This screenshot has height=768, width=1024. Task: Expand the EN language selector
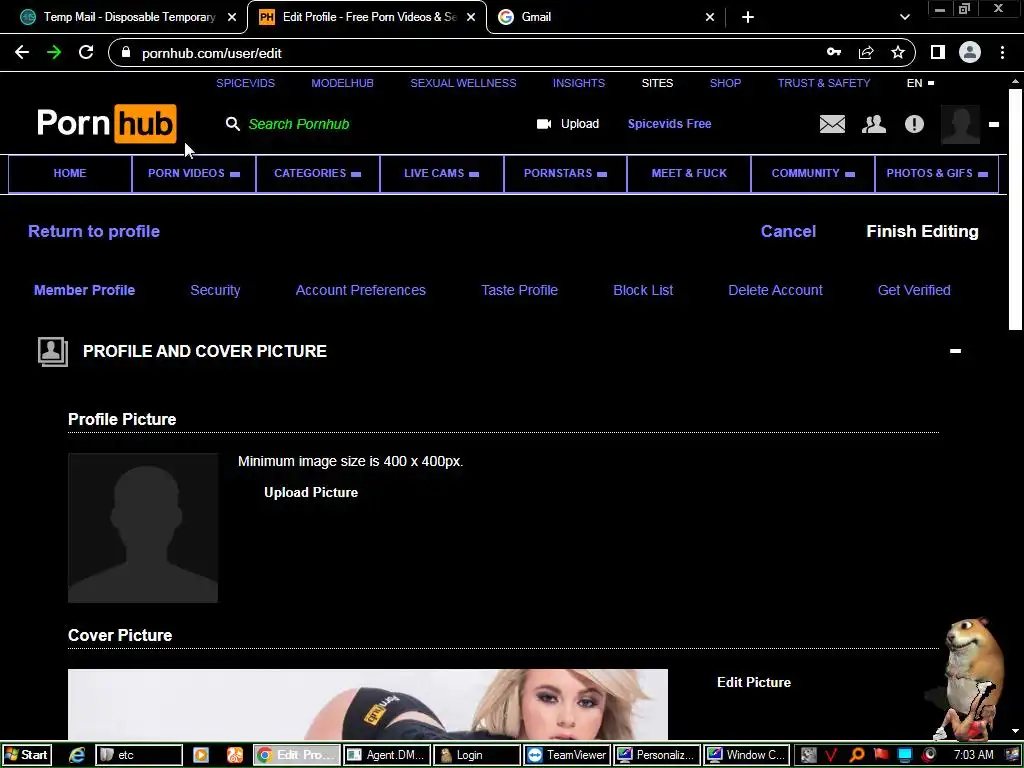(x=920, y=83)
